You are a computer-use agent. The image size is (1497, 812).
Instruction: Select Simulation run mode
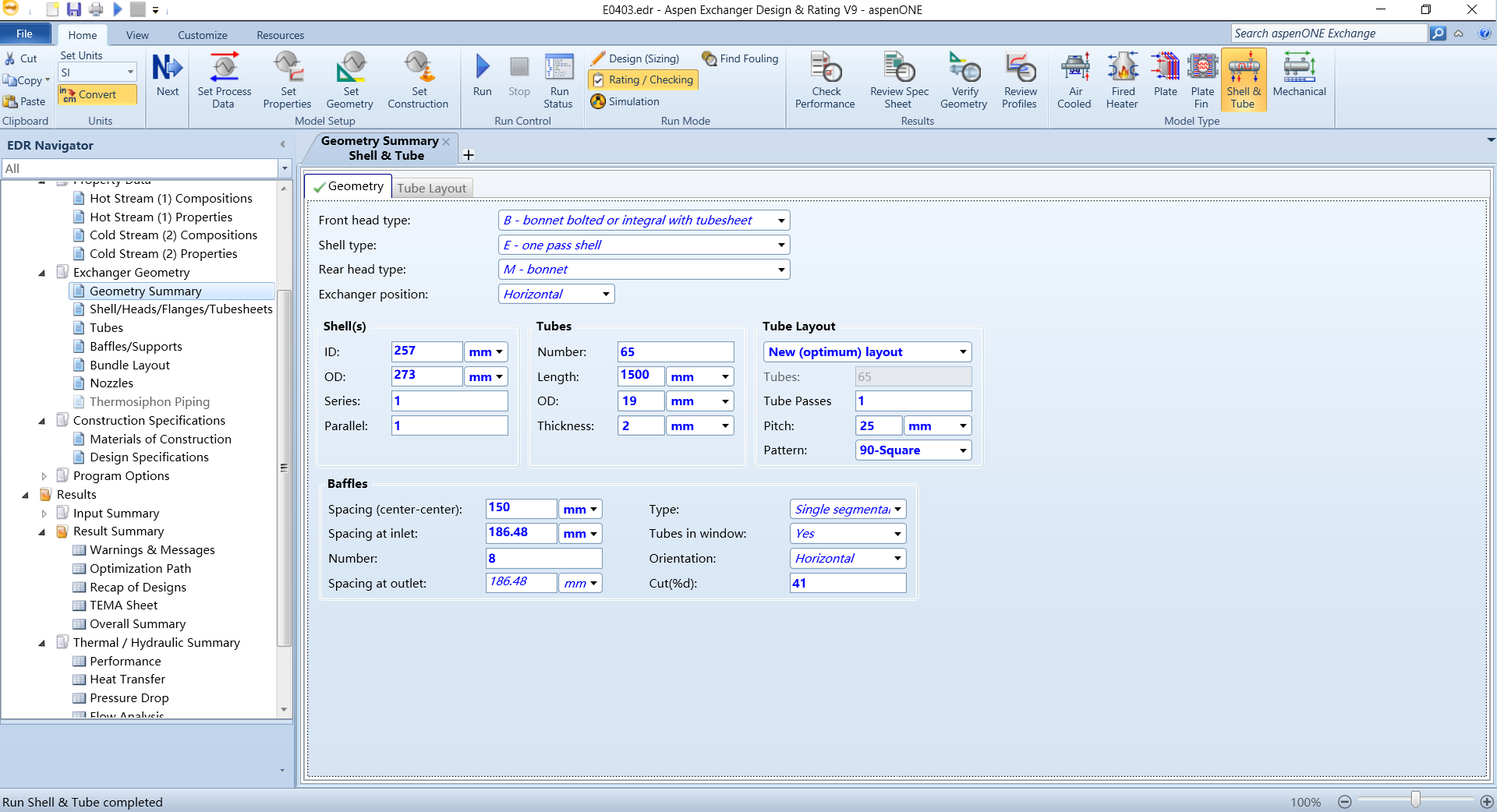[625, 101]
